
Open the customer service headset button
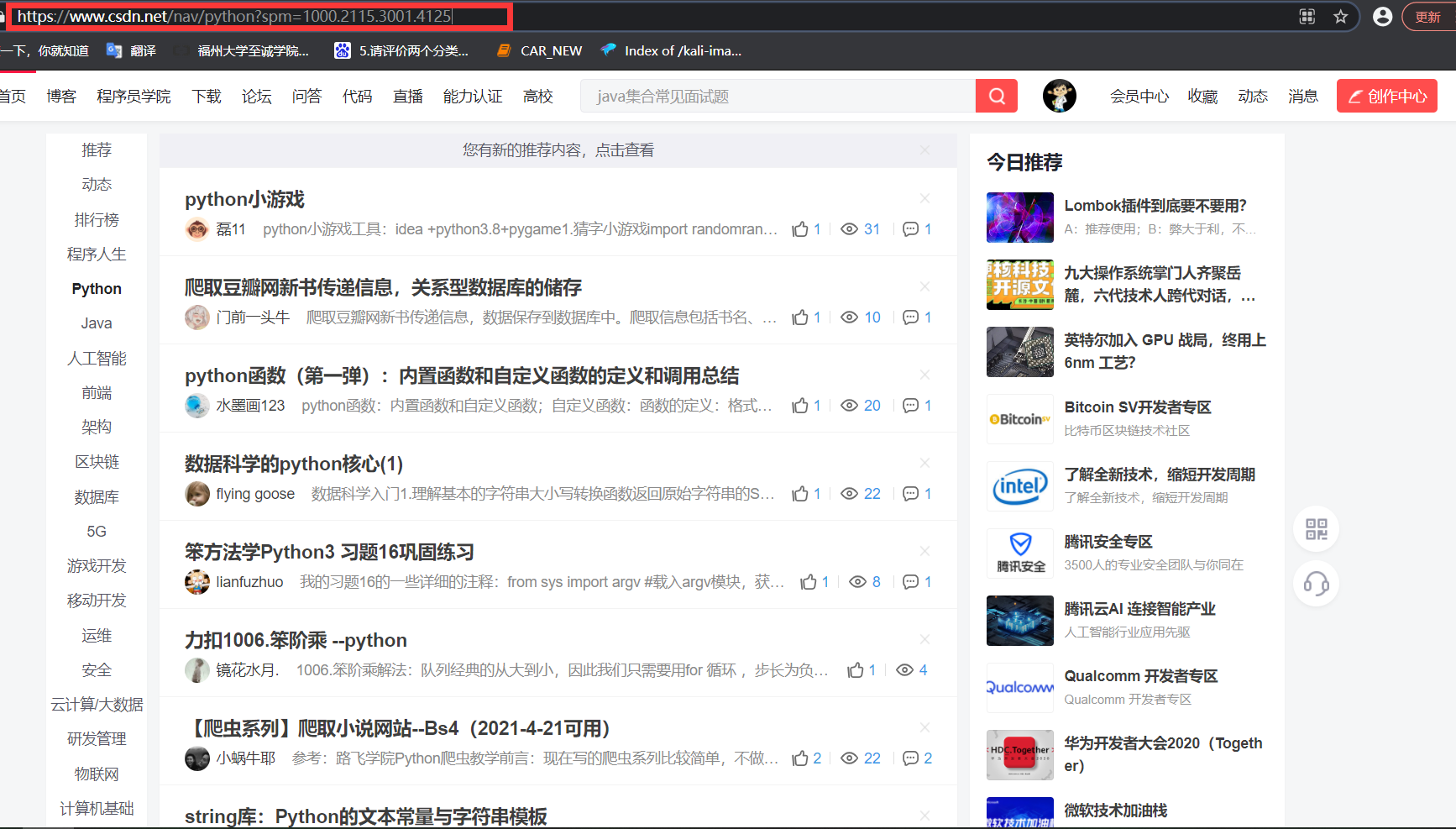click(1317, 583)
